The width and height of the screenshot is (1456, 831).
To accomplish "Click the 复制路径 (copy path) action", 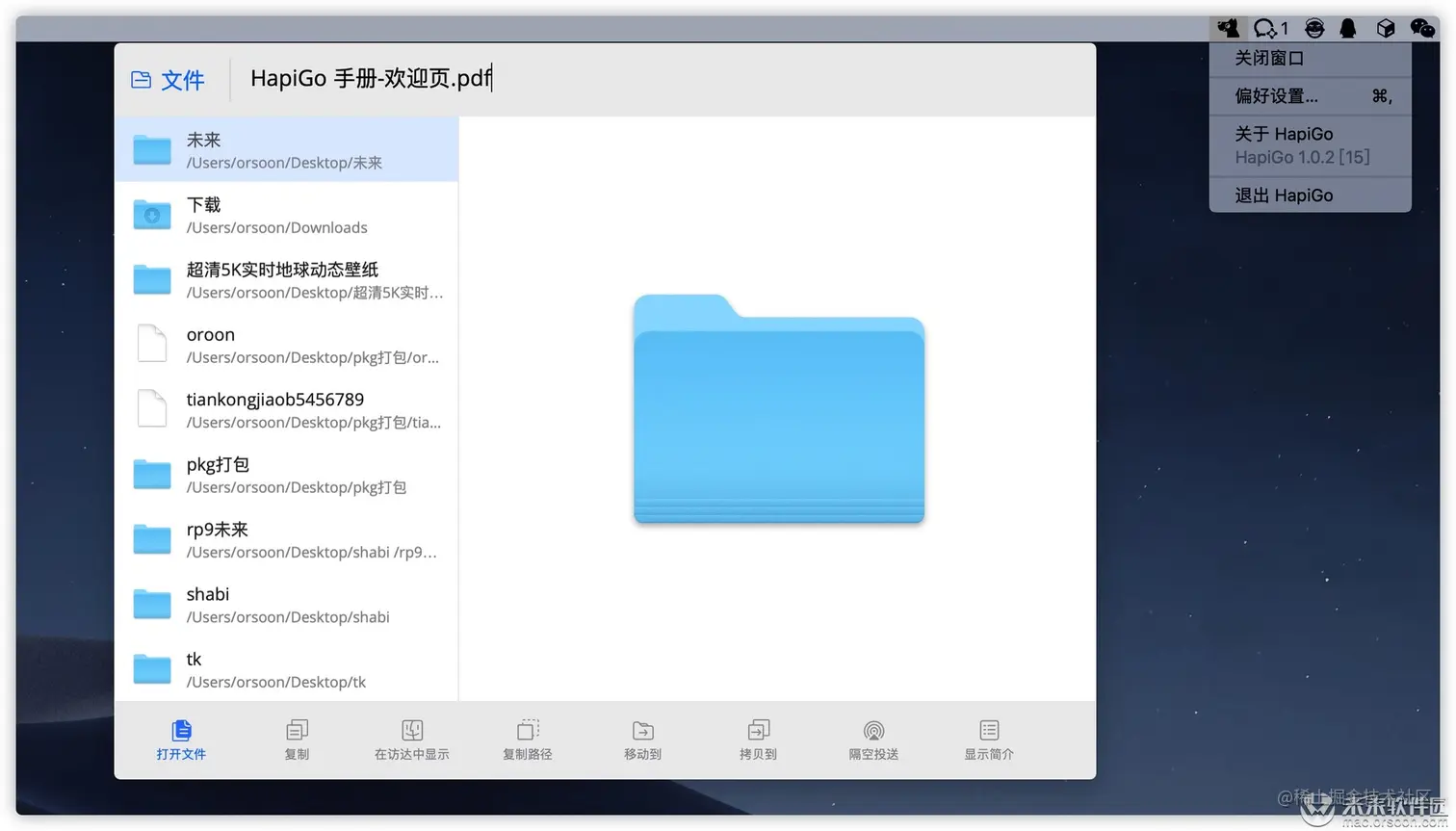I will 528,740.
